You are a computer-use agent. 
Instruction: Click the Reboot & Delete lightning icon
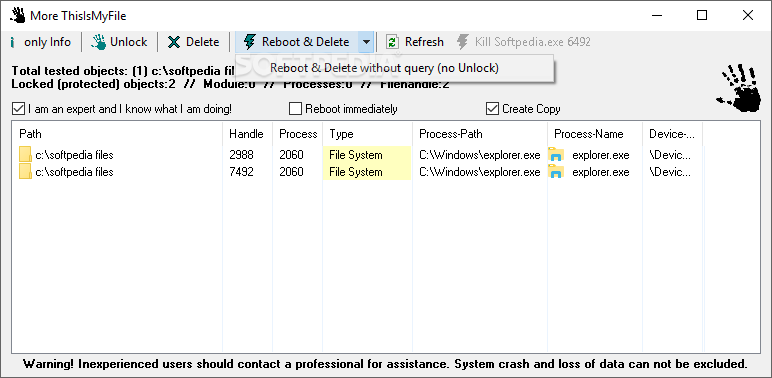click(x=250, y=42)
